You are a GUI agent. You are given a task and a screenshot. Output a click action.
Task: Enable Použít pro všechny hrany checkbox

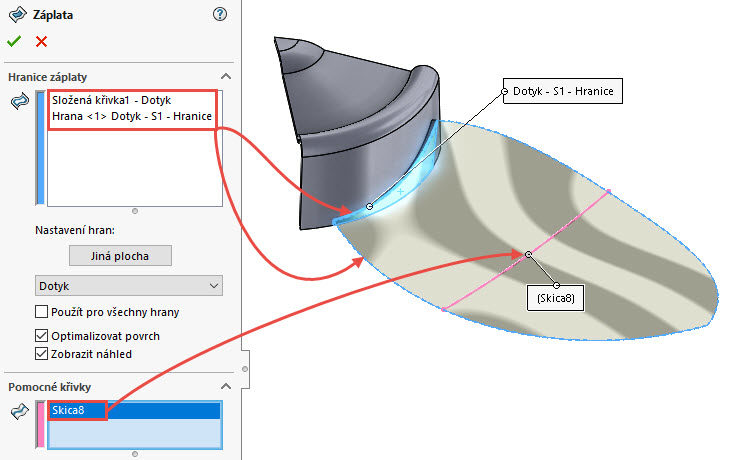point(41,312)
